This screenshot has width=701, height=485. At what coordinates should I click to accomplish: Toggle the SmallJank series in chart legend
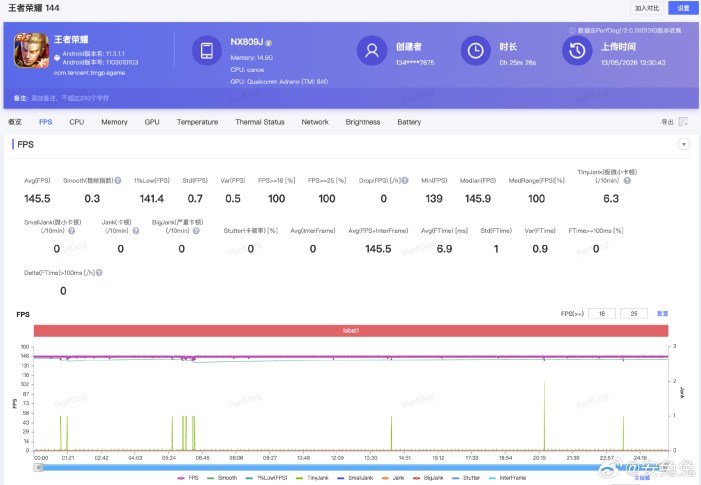coord(355,478)
